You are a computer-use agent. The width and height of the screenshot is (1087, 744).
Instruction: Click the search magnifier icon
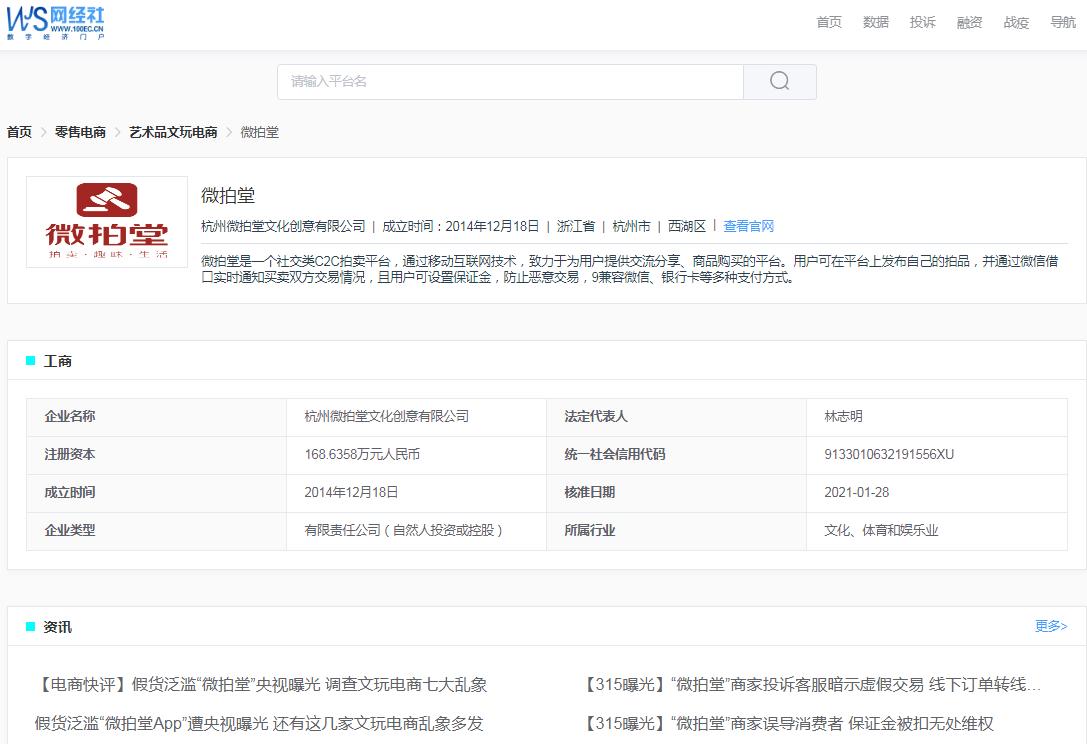click(779, 81)
